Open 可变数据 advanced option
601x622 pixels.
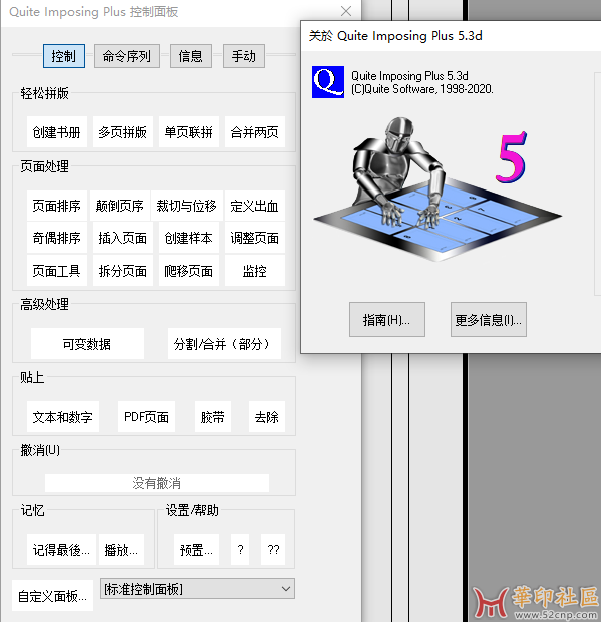(87, 343)
